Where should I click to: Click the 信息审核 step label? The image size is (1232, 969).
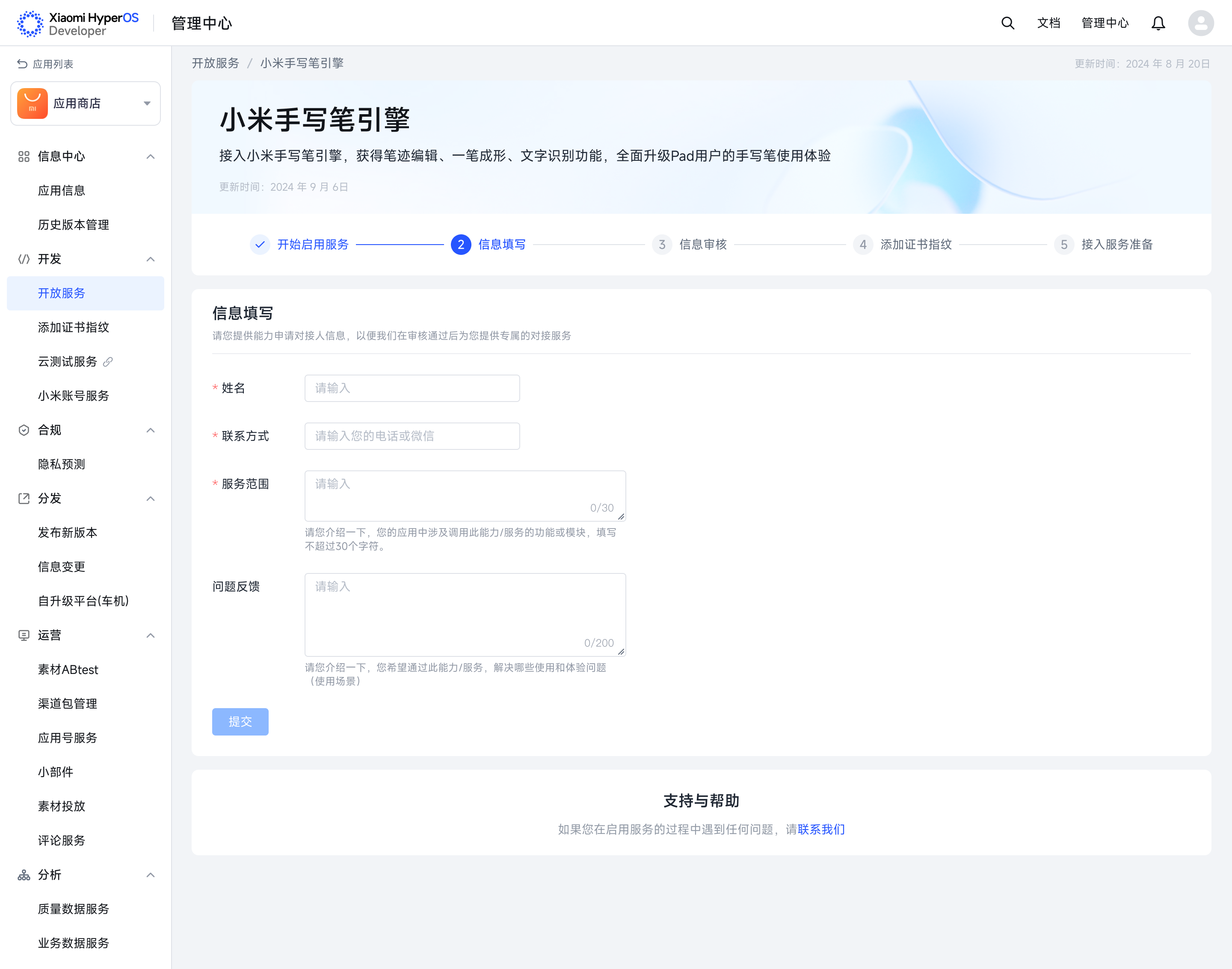[703, 245]
